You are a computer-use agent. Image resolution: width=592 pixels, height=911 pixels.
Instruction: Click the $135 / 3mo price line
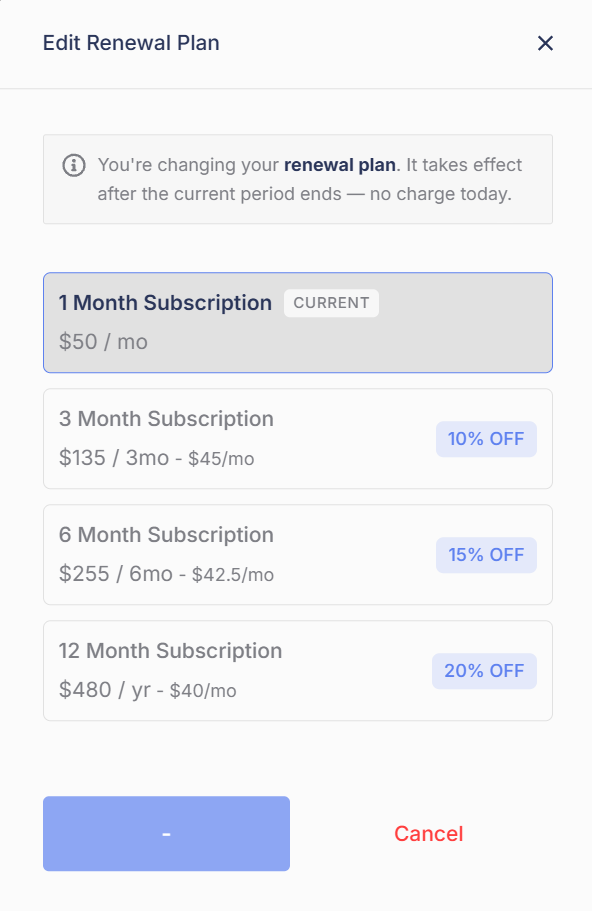click(156, 458)
